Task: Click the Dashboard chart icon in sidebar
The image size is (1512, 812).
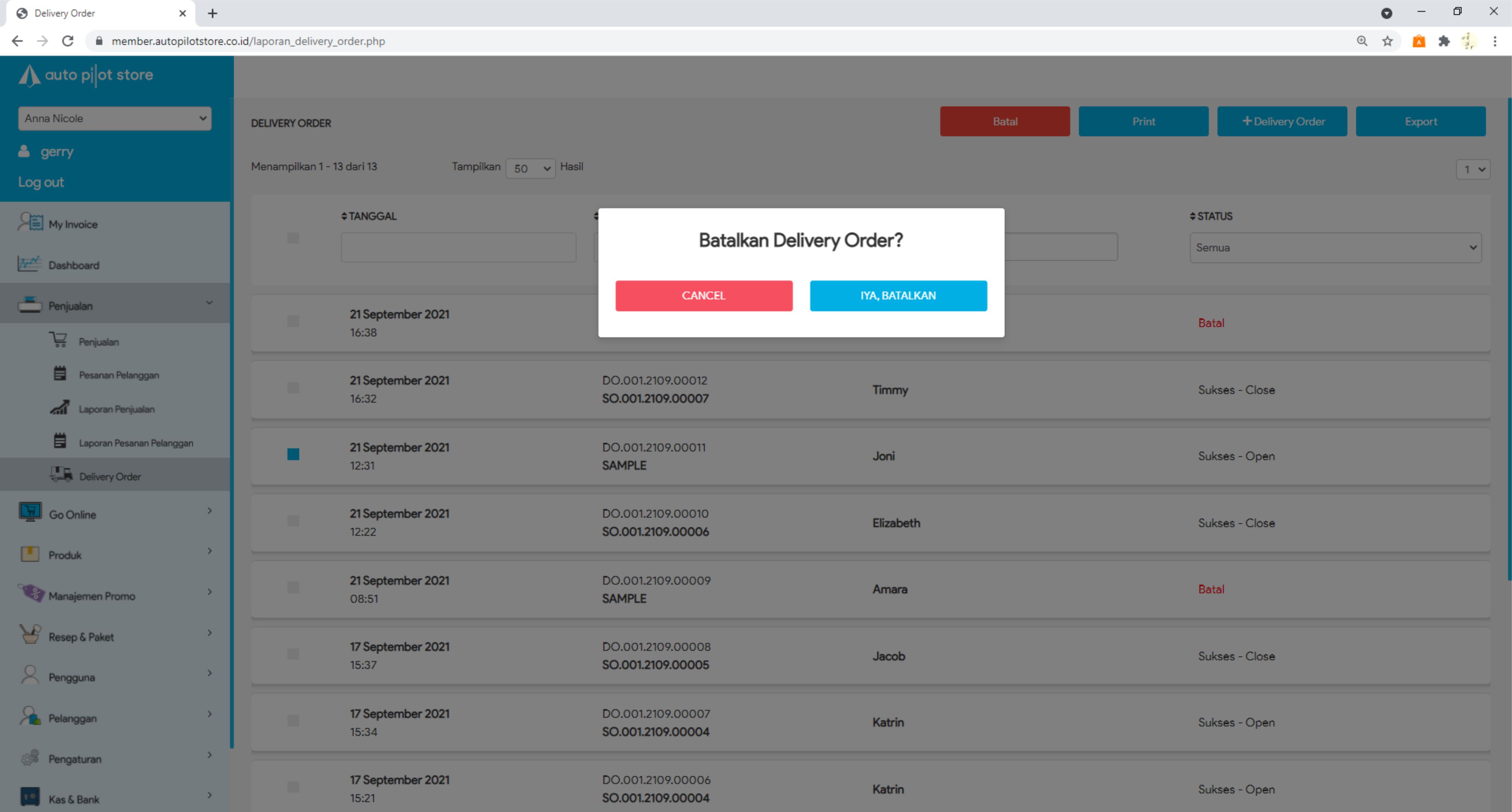Action: (29, 264)
